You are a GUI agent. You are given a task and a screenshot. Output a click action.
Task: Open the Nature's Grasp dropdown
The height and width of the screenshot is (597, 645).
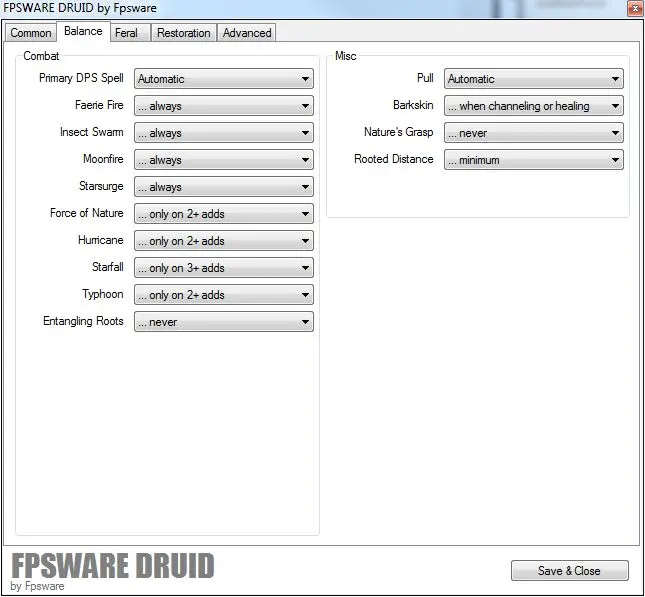click(x=533, y=133)
